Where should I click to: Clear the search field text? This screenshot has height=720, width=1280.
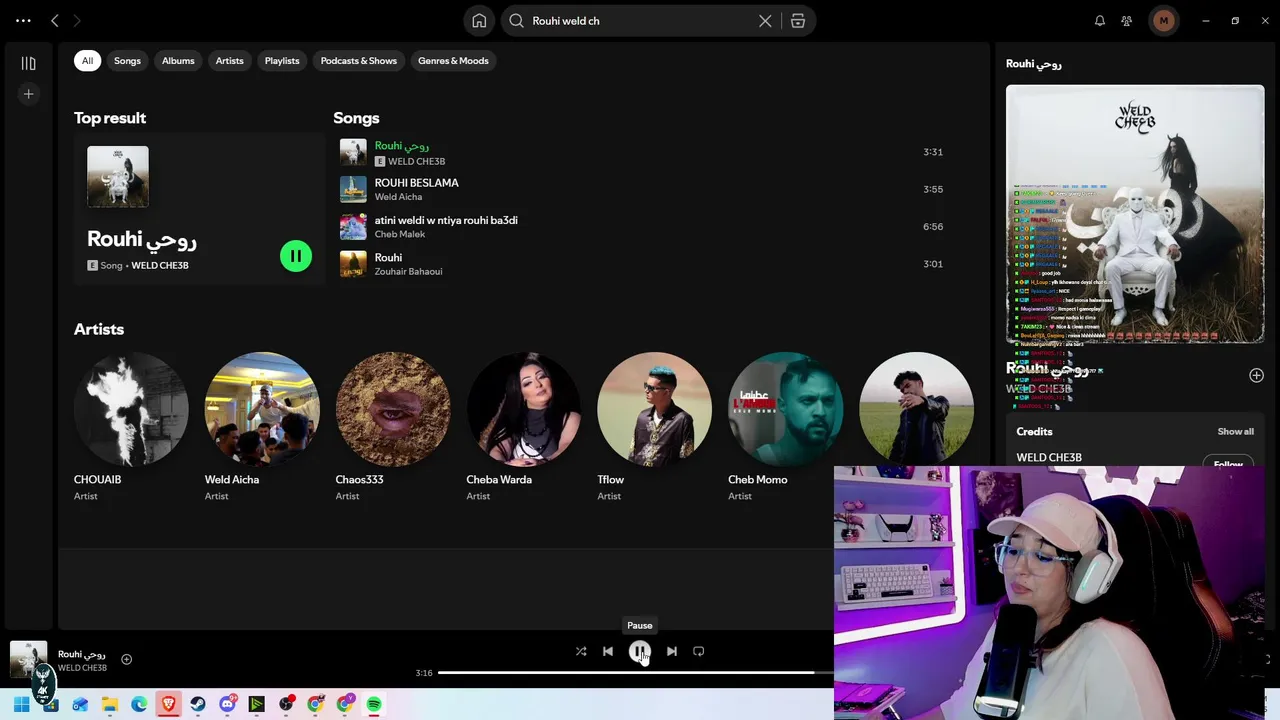coord(765,21)
